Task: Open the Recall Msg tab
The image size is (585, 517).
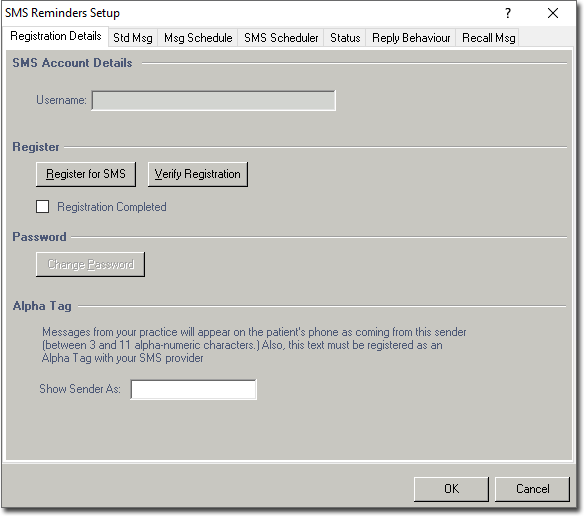Action: 488,38
